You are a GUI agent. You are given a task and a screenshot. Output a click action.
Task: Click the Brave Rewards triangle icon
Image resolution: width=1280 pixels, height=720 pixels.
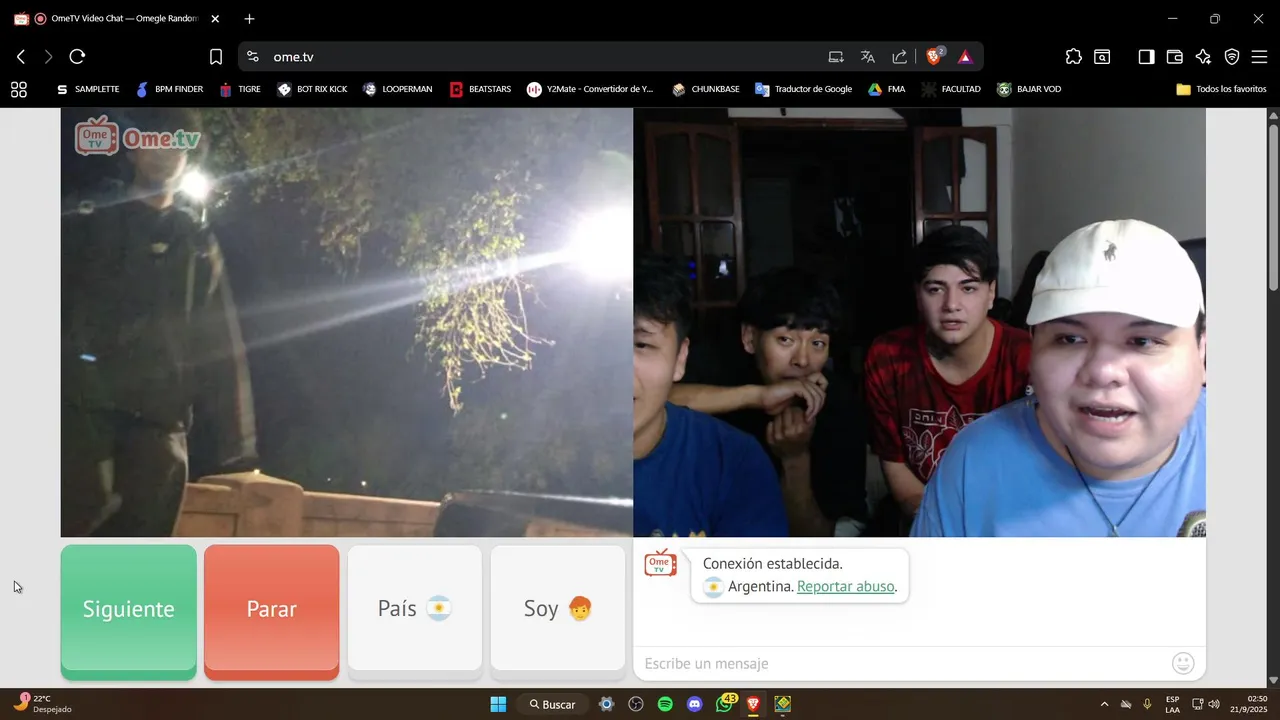tap(965, 57)
